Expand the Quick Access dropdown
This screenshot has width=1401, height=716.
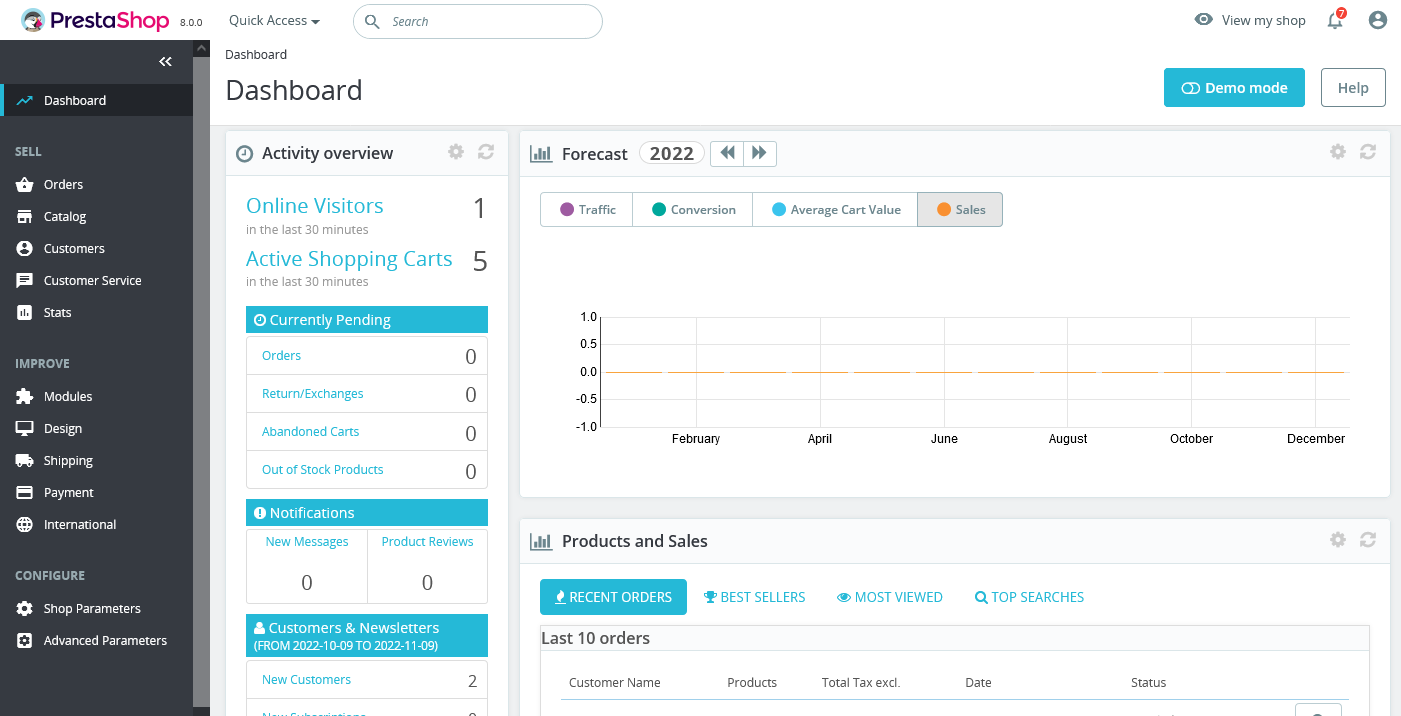(x=274, y=21)
